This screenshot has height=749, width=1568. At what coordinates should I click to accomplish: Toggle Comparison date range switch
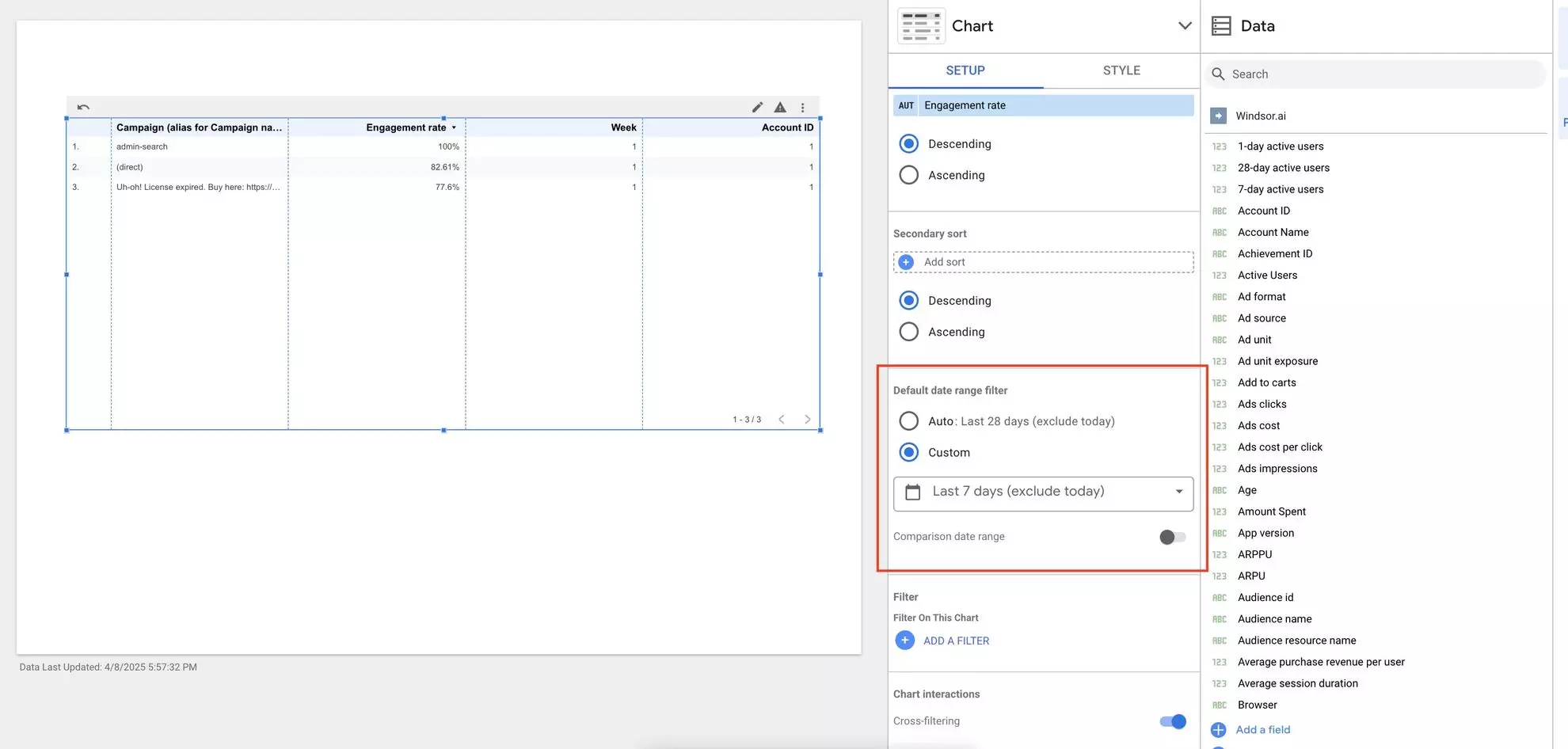[1172, 538]
